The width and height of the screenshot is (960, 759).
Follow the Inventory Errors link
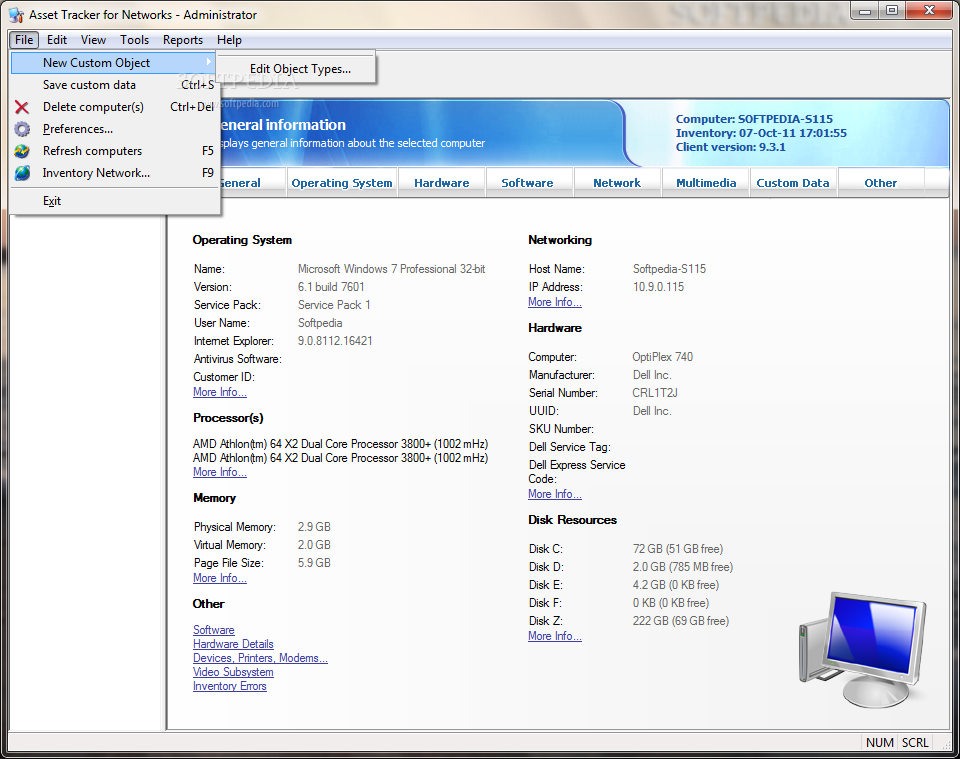coord(230,687)
